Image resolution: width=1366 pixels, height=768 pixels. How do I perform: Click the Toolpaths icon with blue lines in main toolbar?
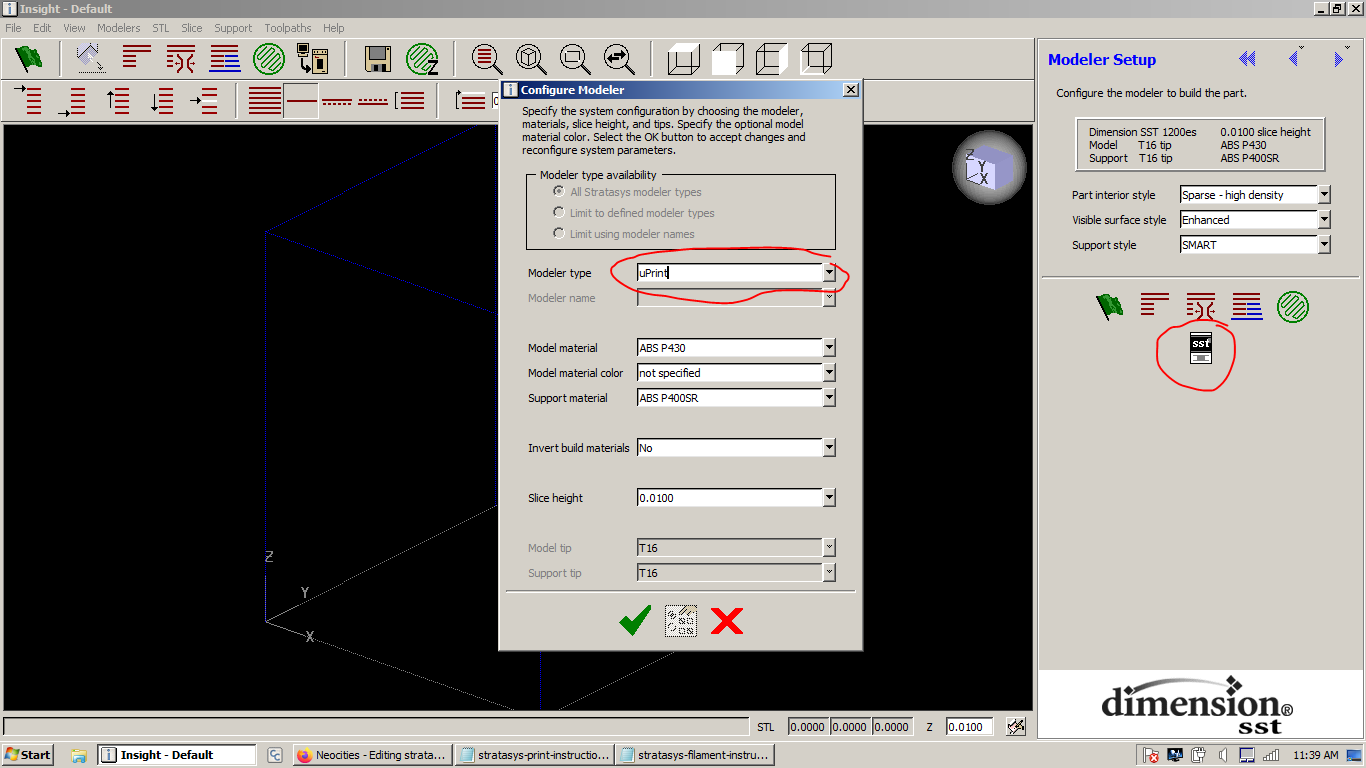pyautogui.click(x=225, y=59)
